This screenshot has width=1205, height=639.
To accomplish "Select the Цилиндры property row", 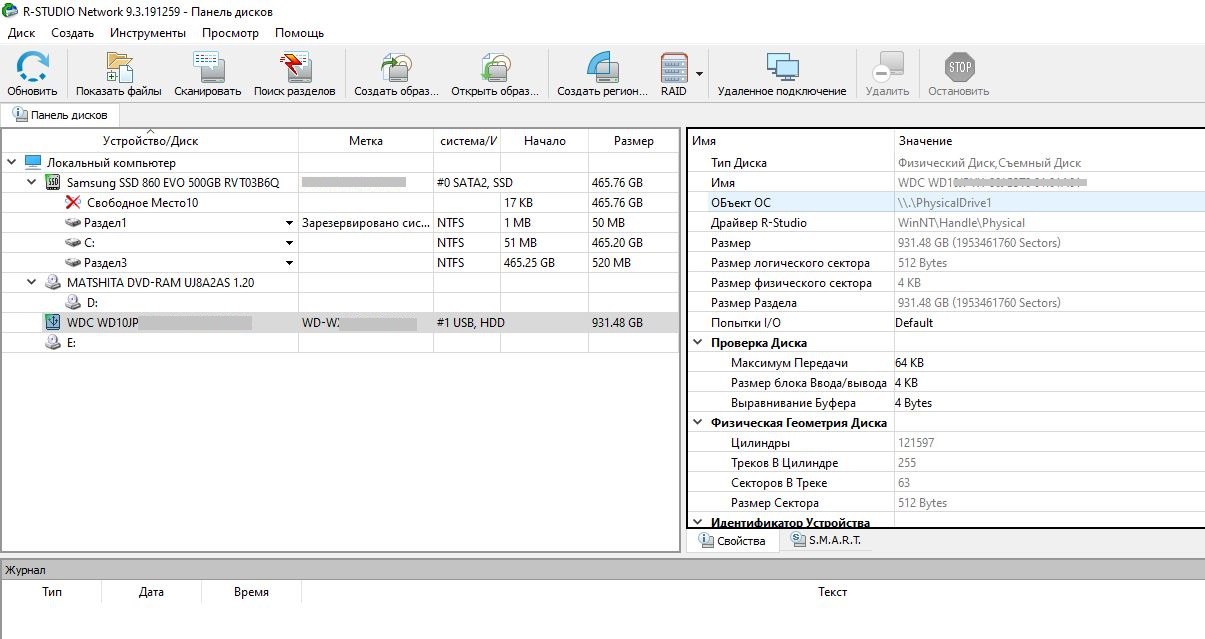I will pos(945,442).
